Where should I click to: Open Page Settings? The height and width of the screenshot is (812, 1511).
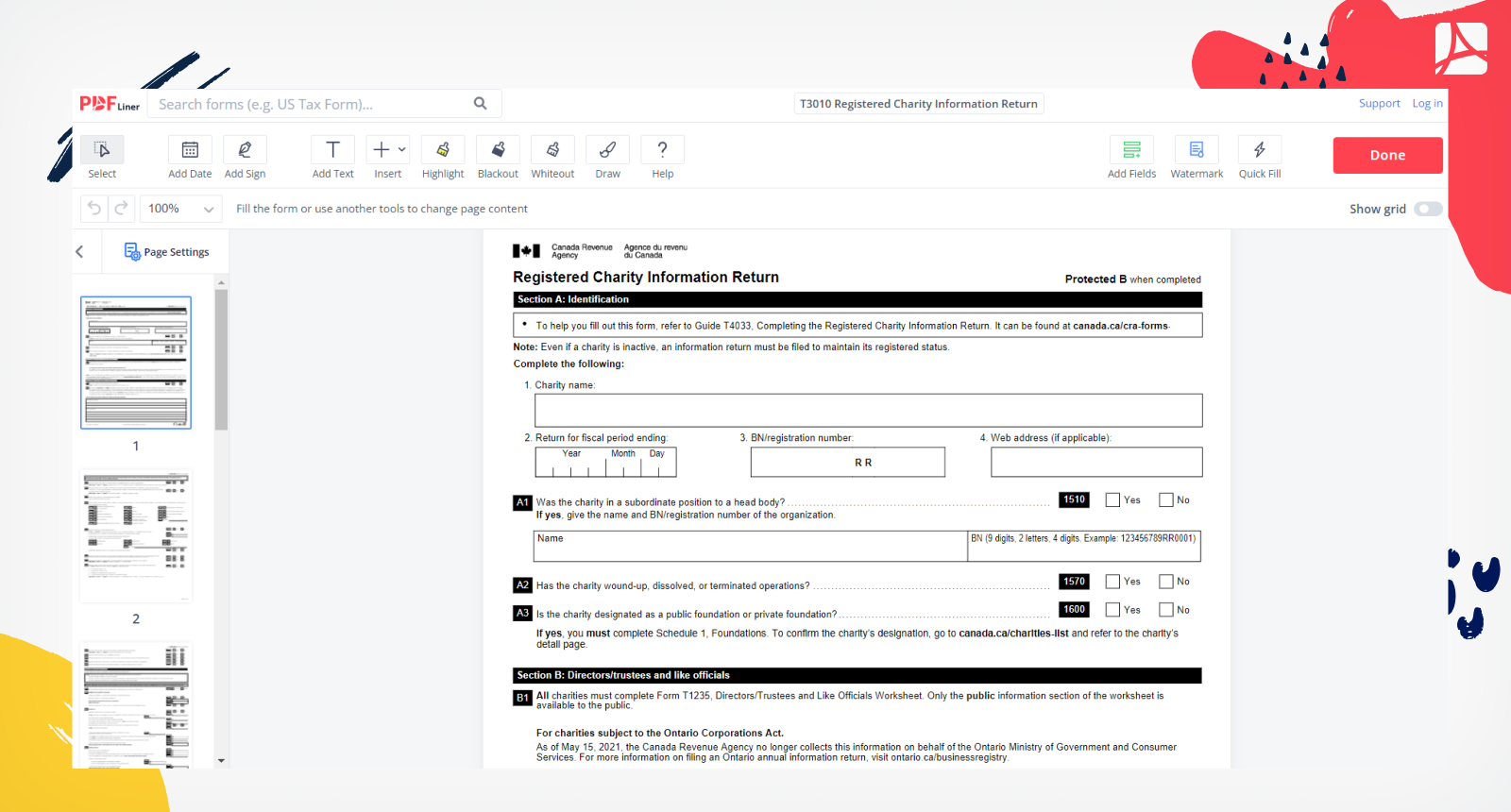tap(166, 252)
